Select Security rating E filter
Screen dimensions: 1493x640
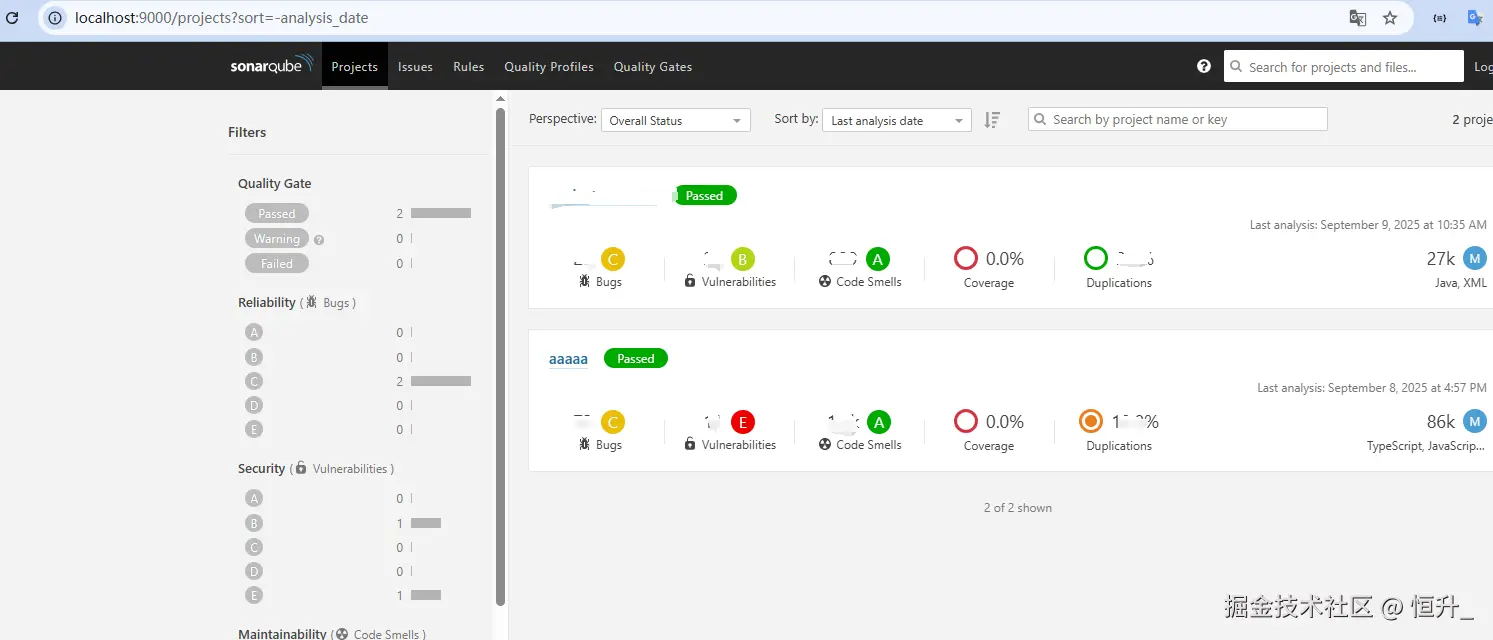tap(254, 595)
